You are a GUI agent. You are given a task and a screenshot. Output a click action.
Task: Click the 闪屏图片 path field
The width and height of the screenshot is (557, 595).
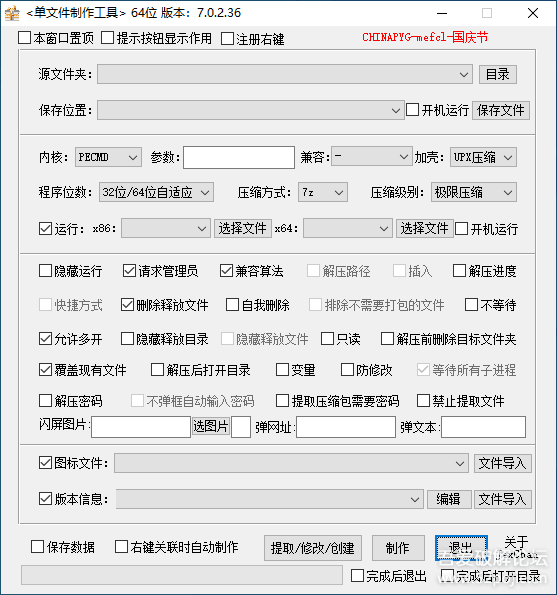pyautogui.click(x=141, y=427)
